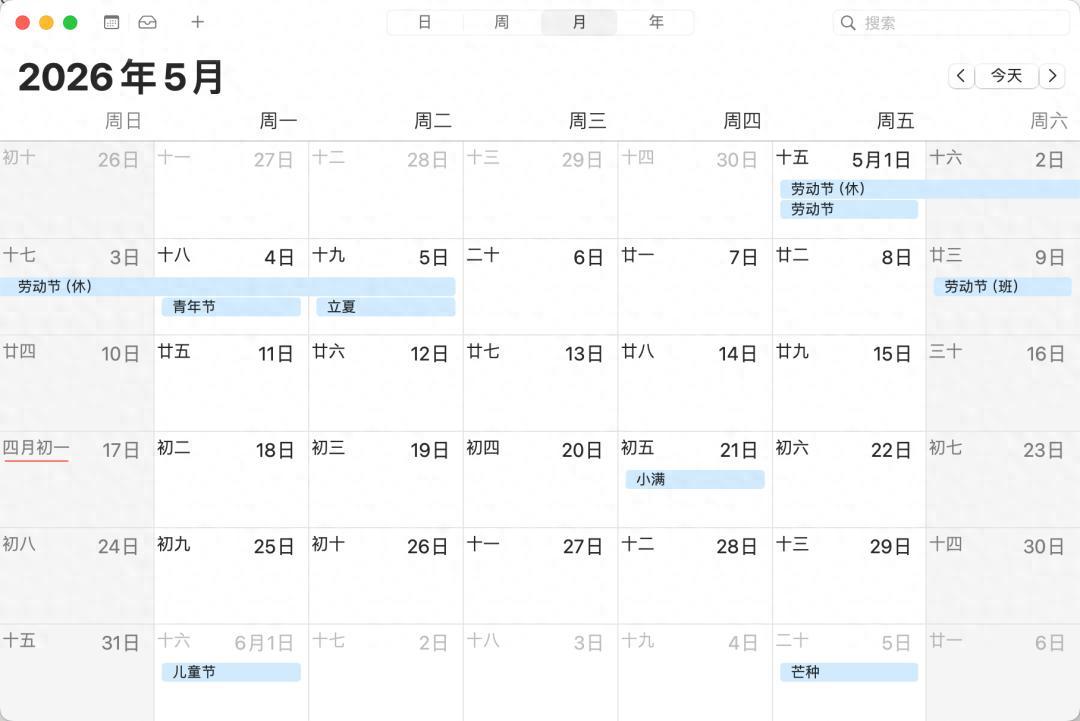
Task: Open the 儿童节 event on June 1
Action: click(x=231, y=672)
